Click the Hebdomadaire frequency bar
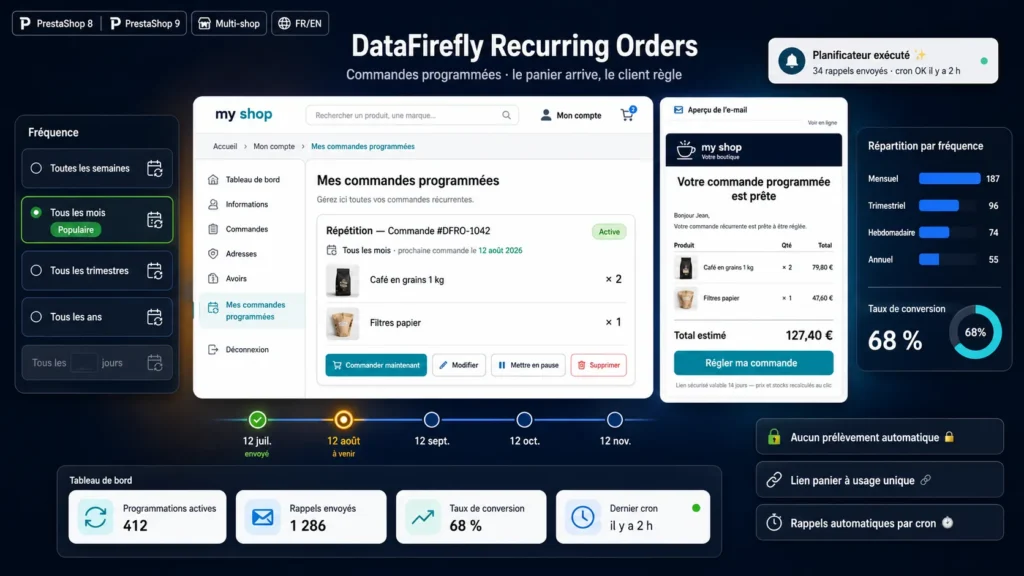The image size is (1024, 576). pyautogui.click(x=934, y=232)
